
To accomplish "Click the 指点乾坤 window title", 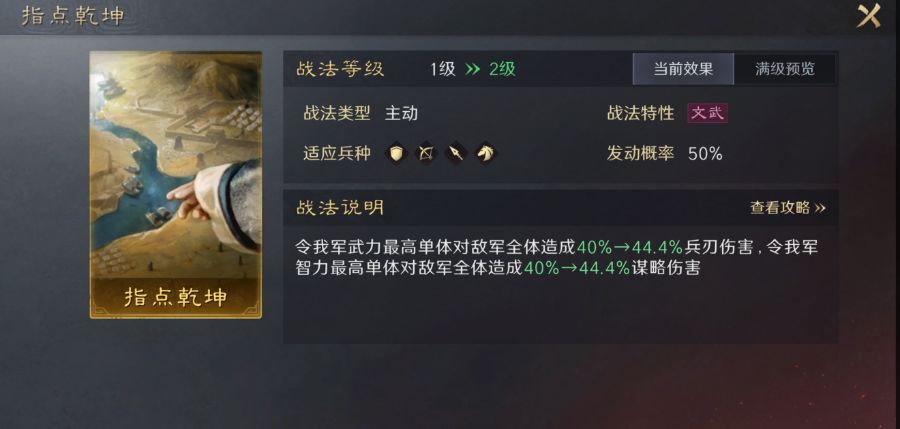I will (x=73, y=16).
